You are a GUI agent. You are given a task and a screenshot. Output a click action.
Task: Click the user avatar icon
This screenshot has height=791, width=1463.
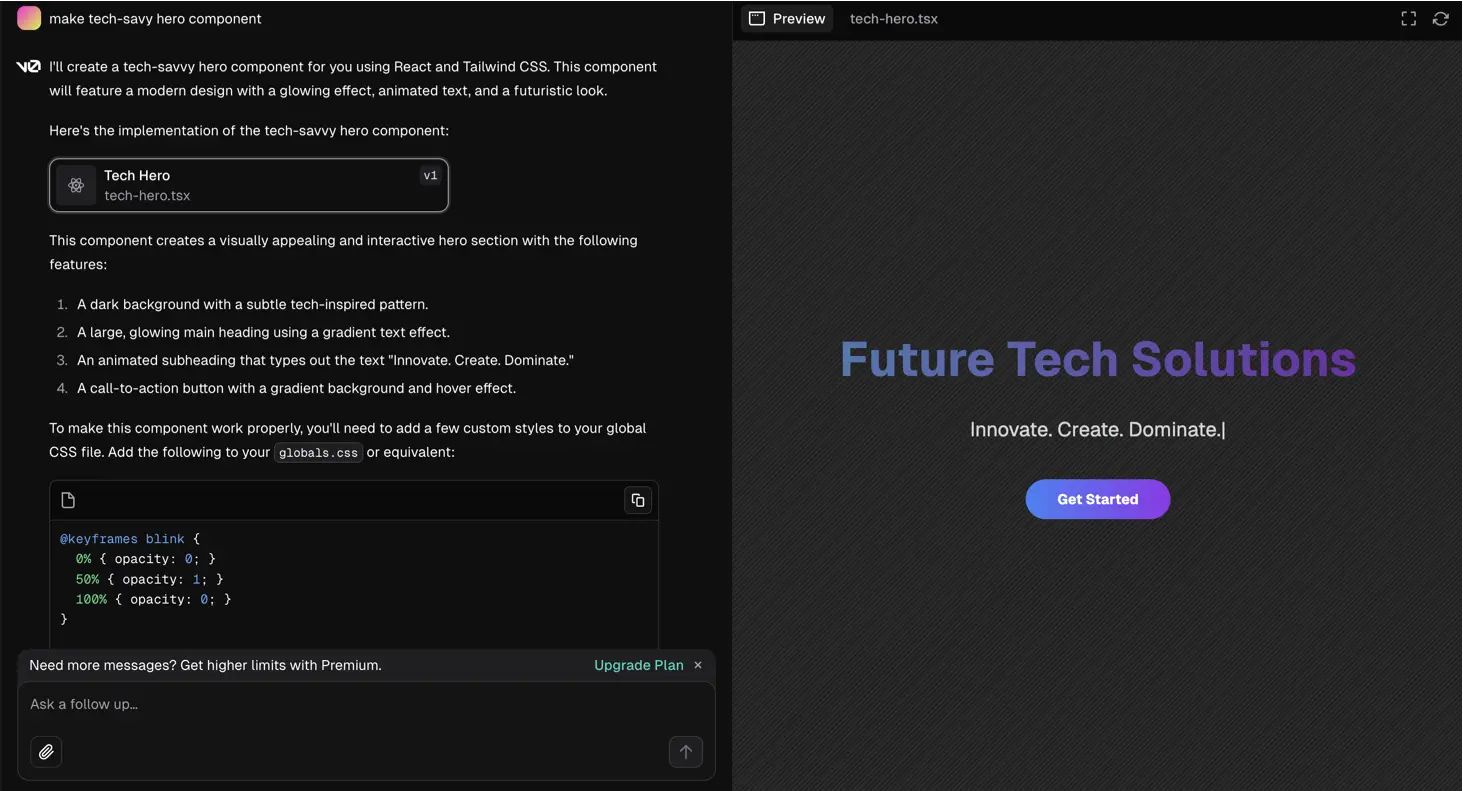coord(29,18)
